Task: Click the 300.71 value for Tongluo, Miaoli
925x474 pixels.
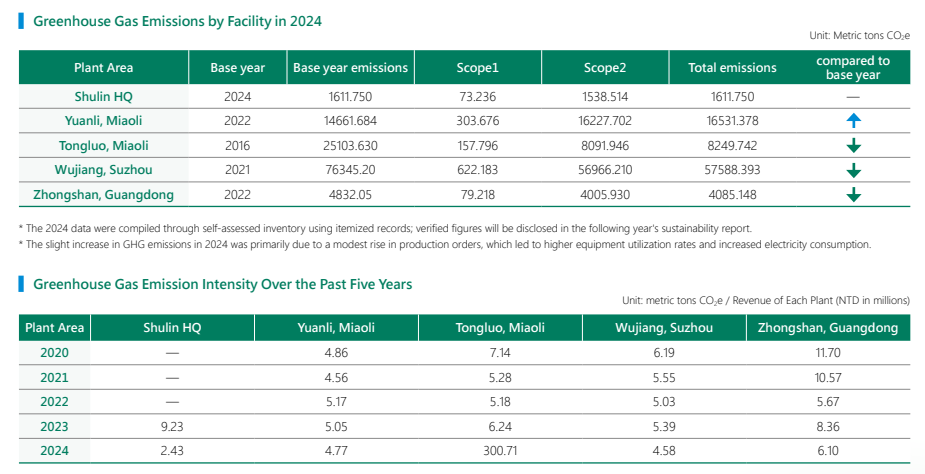Action: click(500, 450)
